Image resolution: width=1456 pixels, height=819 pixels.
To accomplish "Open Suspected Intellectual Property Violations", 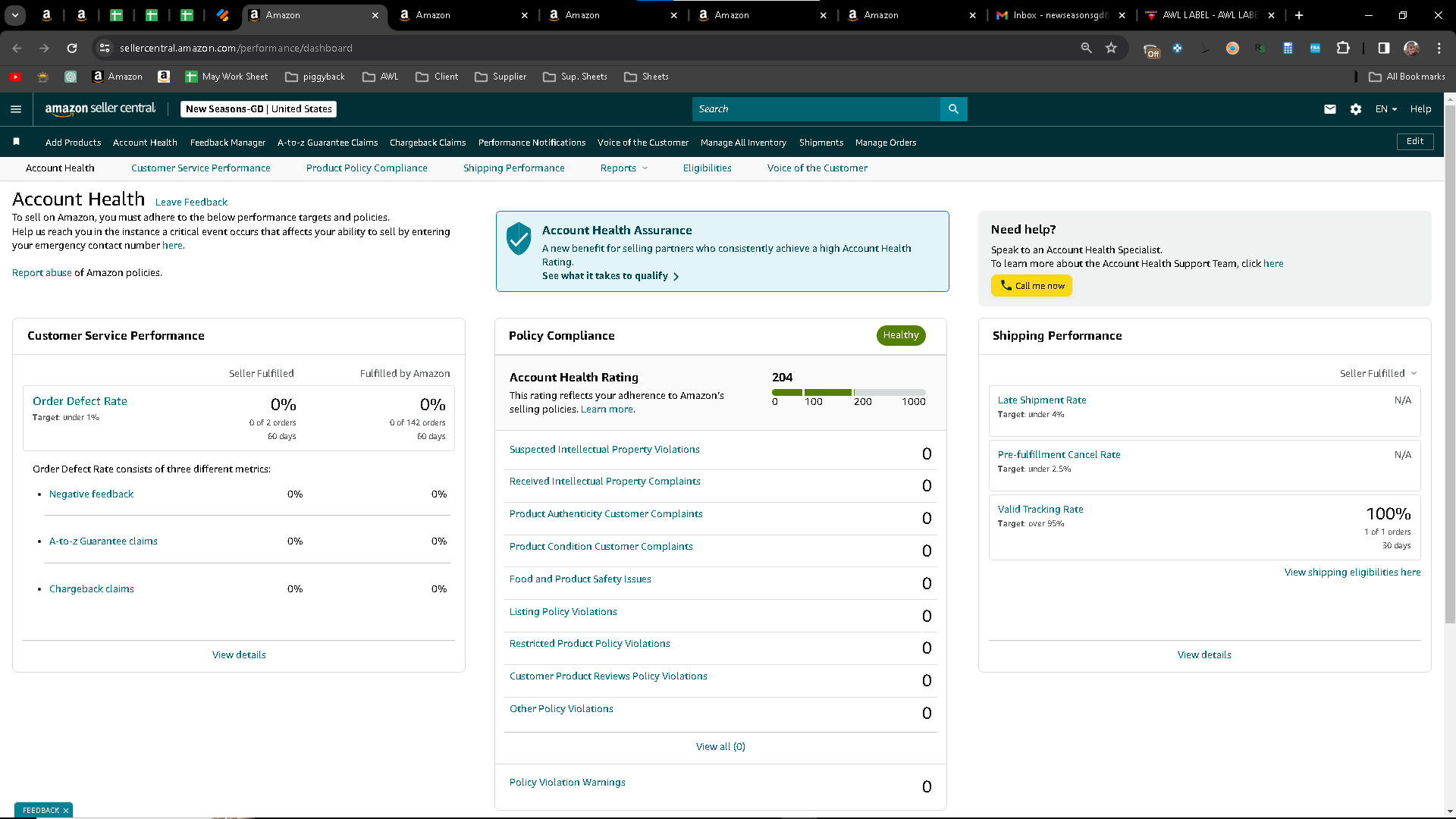I will (604, 450).
